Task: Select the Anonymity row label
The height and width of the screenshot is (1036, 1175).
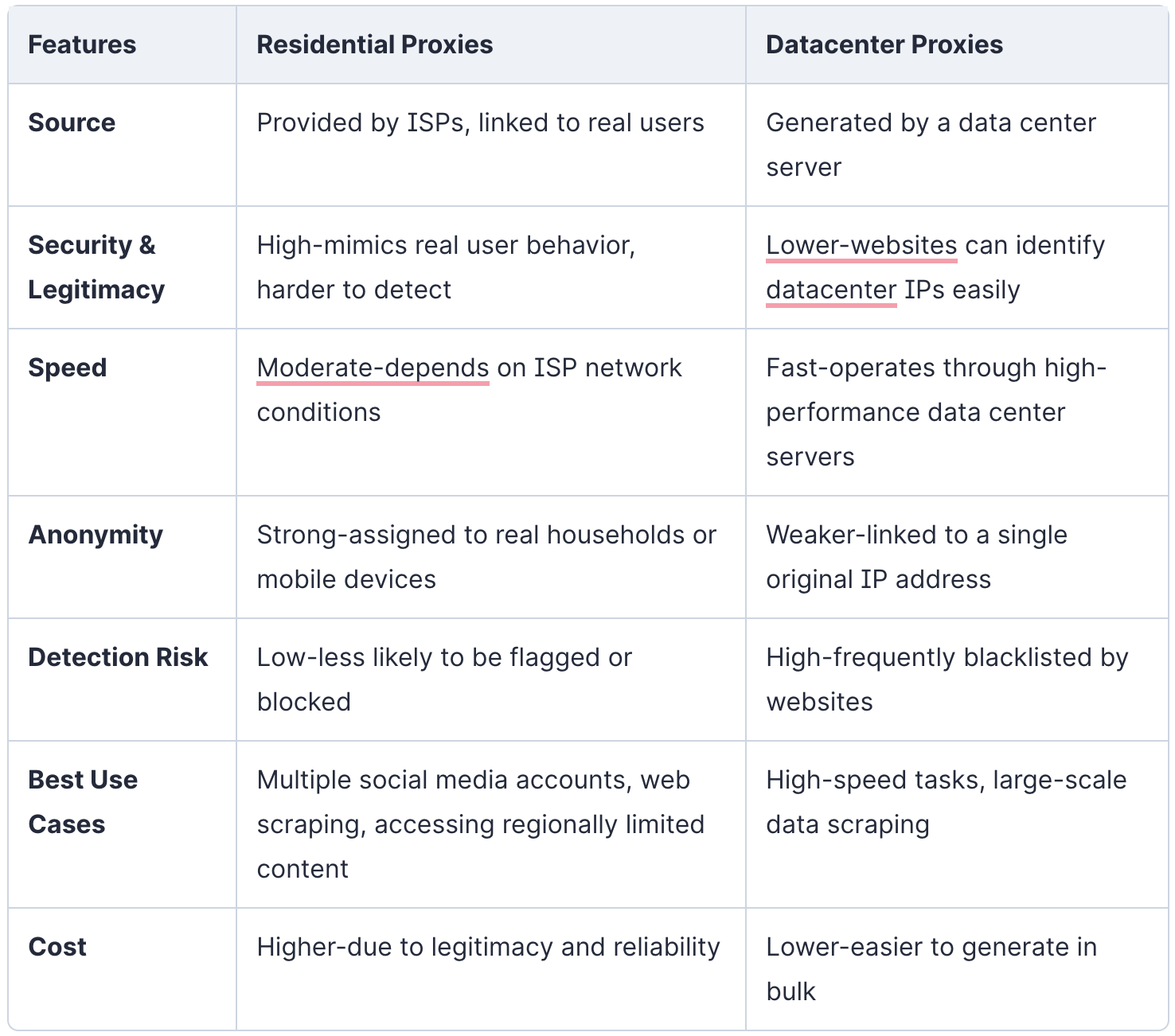Action: 96,535
